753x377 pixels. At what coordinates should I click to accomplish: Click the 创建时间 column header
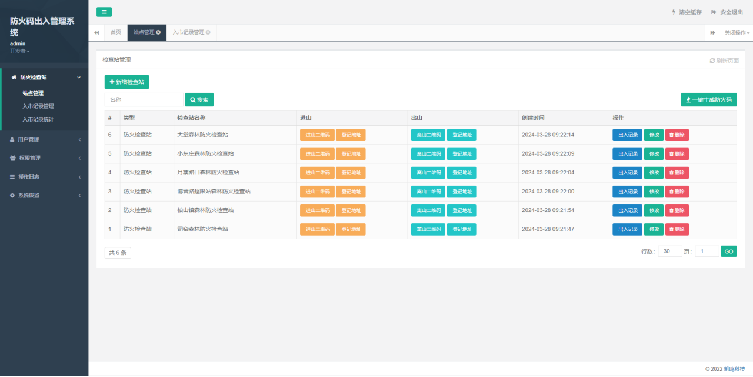click(533, 118)
